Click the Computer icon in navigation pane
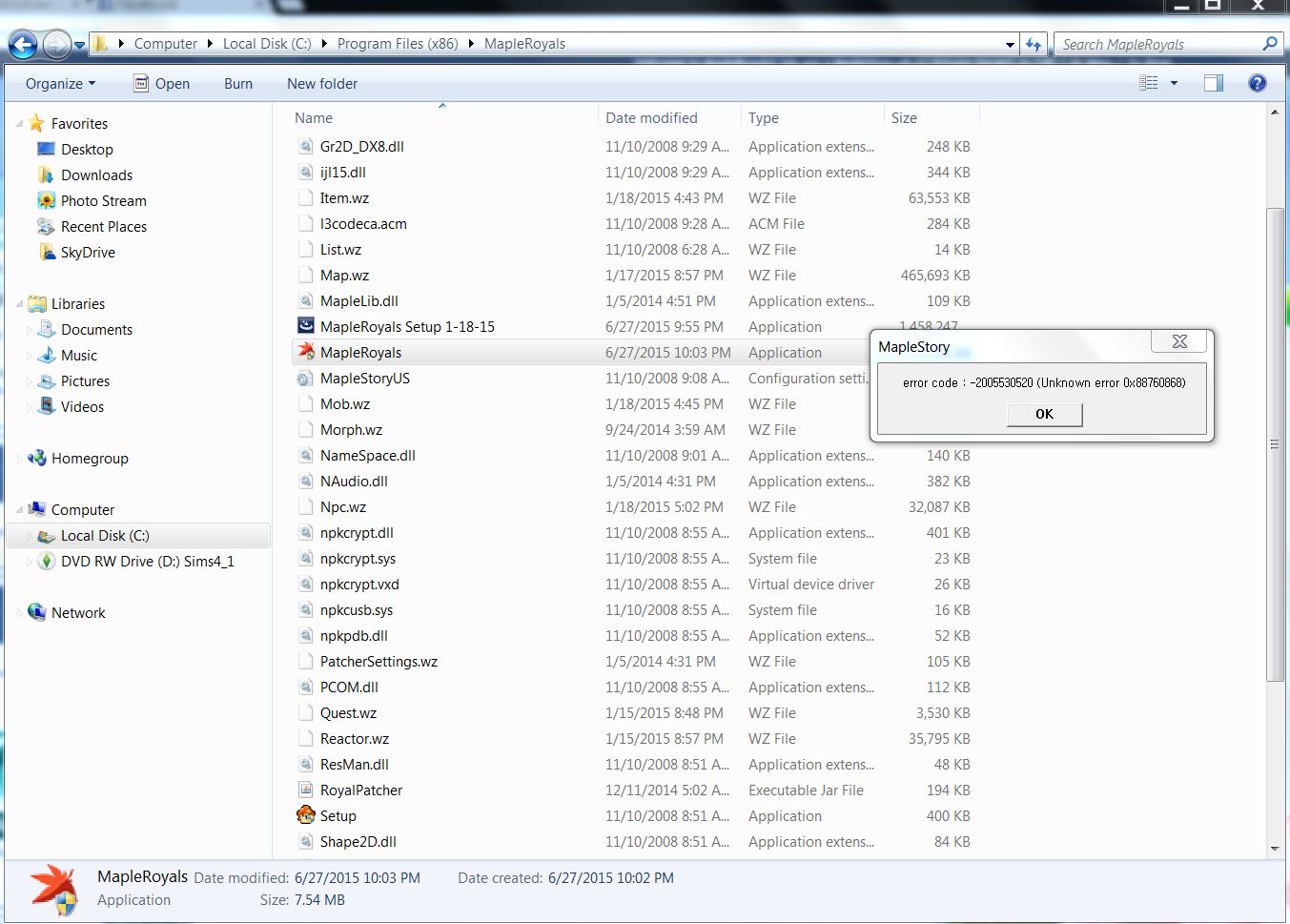This screenshot has width=1290, height=924. tap(37, 509)
